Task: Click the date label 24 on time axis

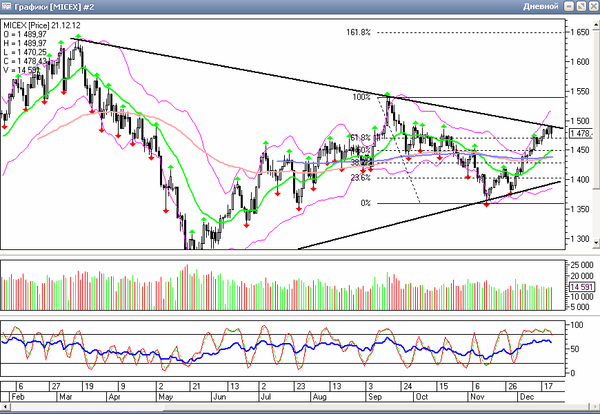Action: (407, 386)
